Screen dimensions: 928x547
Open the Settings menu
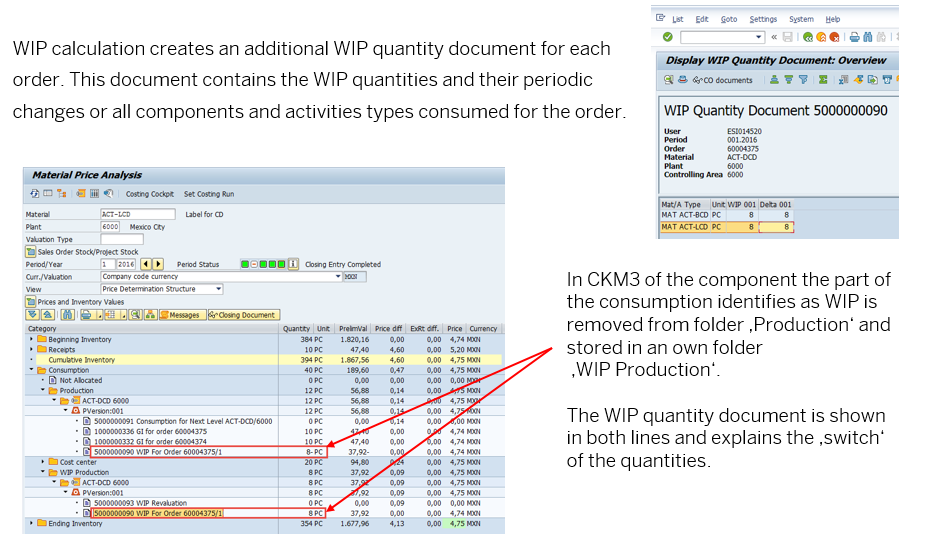pyautogui.click(x=763, y=19)
